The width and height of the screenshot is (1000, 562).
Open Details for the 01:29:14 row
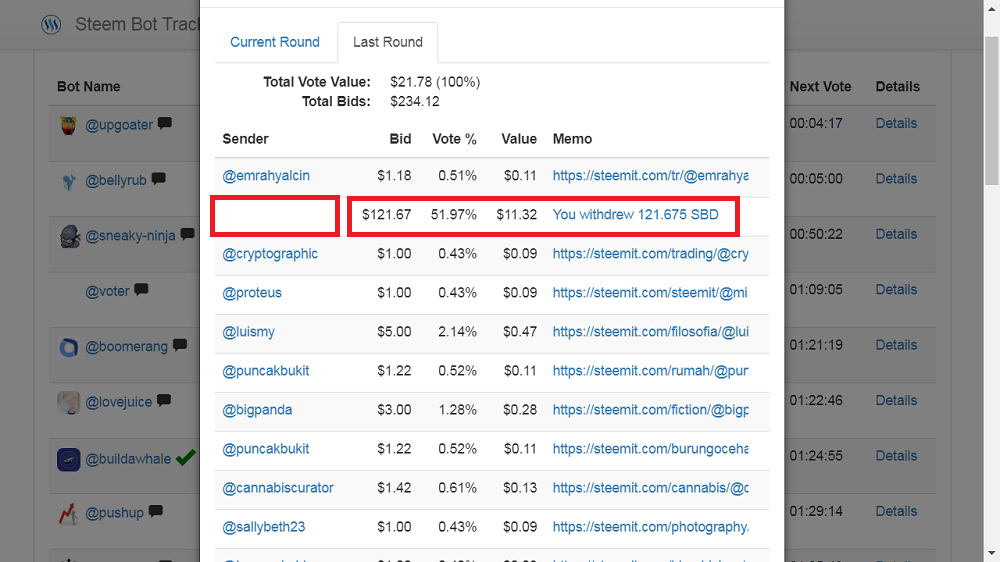click(896, 512)
